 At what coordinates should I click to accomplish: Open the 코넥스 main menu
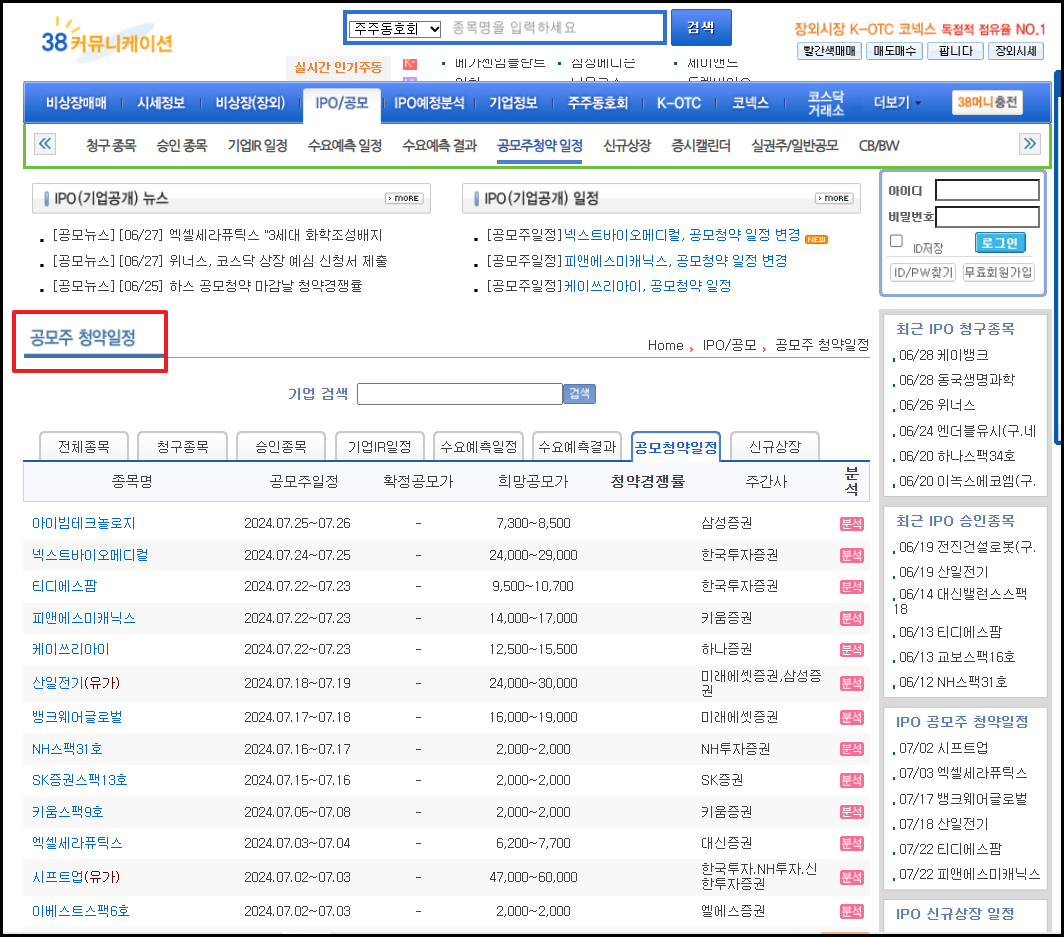click(x=750, y=102)
